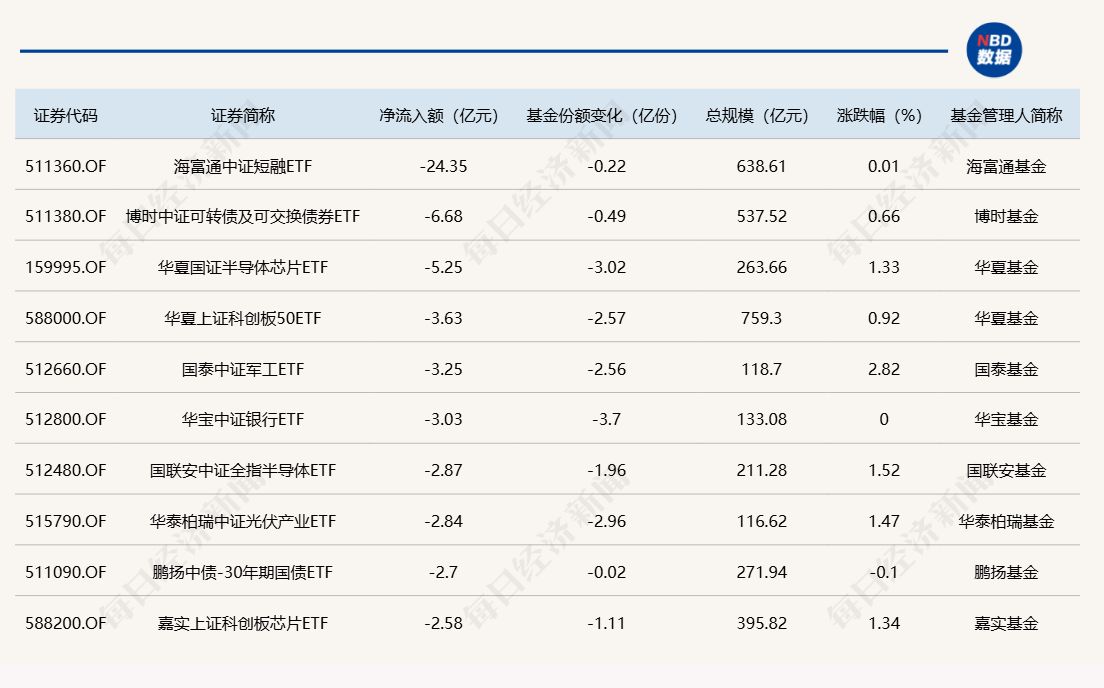Viewport: 1104px width, 688px height.
Task: Click 博时中证可转债及可交换债券ETF name
Action: [x=243, y=217]
